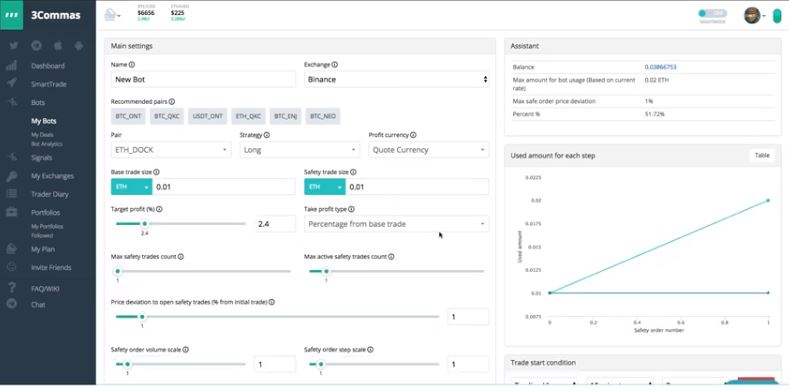
Task: Click info icon beside Price deviation to open safety trades
Action: [272, 302]
